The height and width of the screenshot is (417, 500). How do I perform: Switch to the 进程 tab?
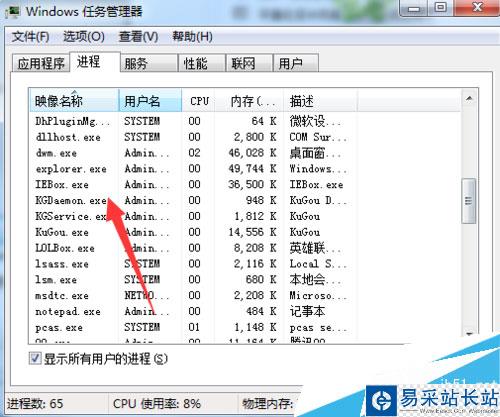point(95,62)
